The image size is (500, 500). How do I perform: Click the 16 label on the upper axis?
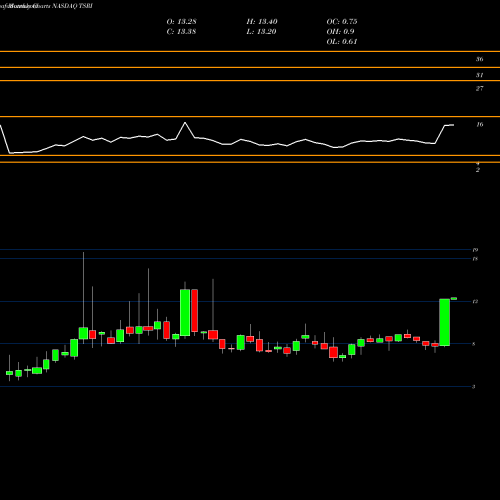tap(479, 125)
